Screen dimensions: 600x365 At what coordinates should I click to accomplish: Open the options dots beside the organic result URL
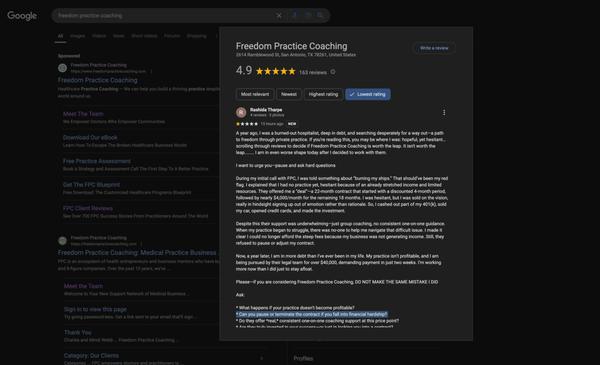pos(141,244)
